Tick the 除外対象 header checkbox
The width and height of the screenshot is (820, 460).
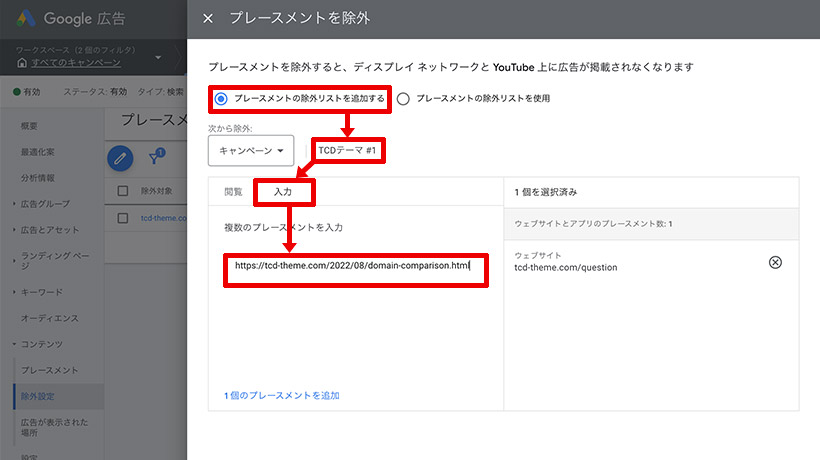pos(123,191)
